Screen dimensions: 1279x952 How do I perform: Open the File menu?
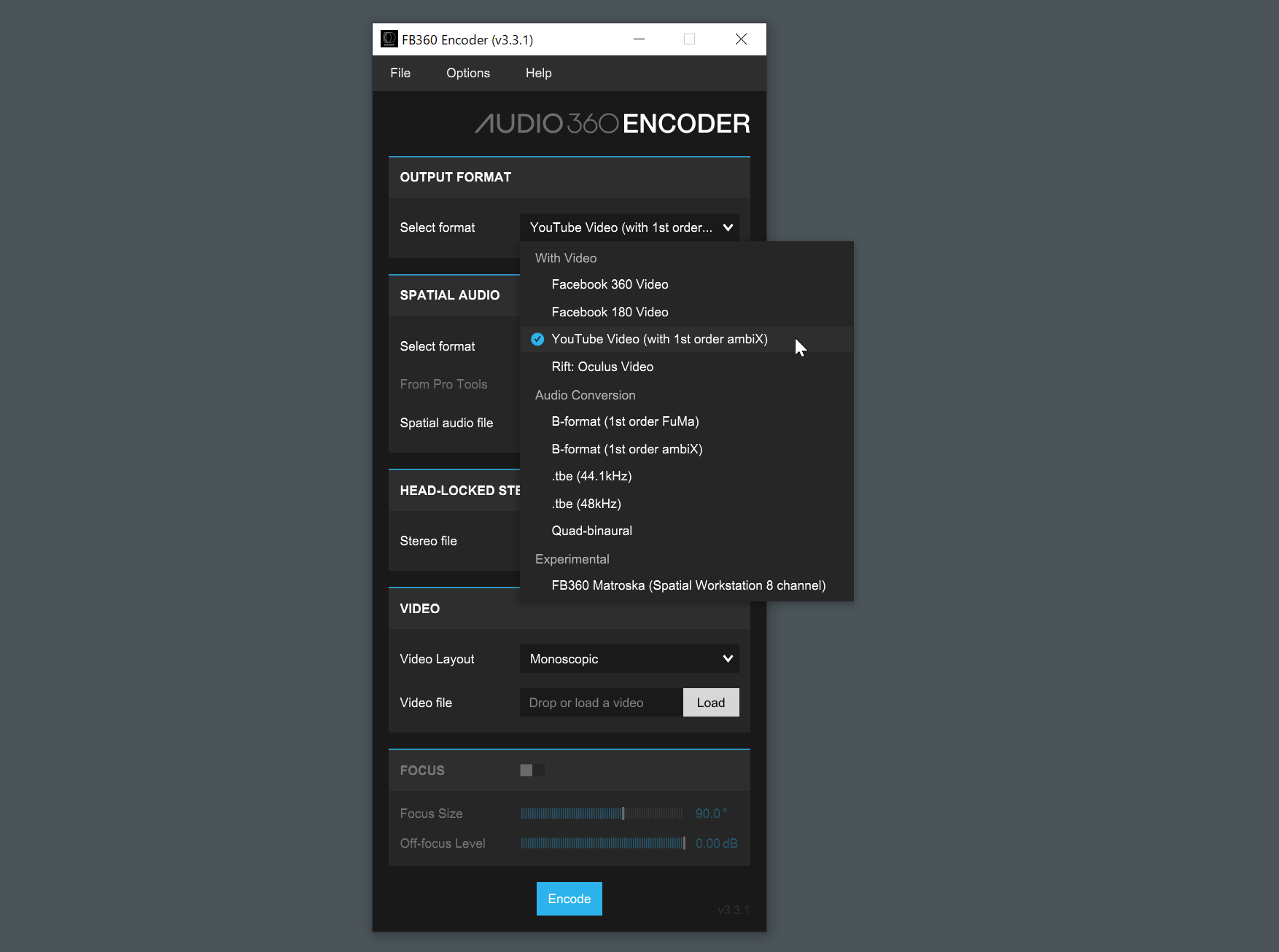pos(400,73)
